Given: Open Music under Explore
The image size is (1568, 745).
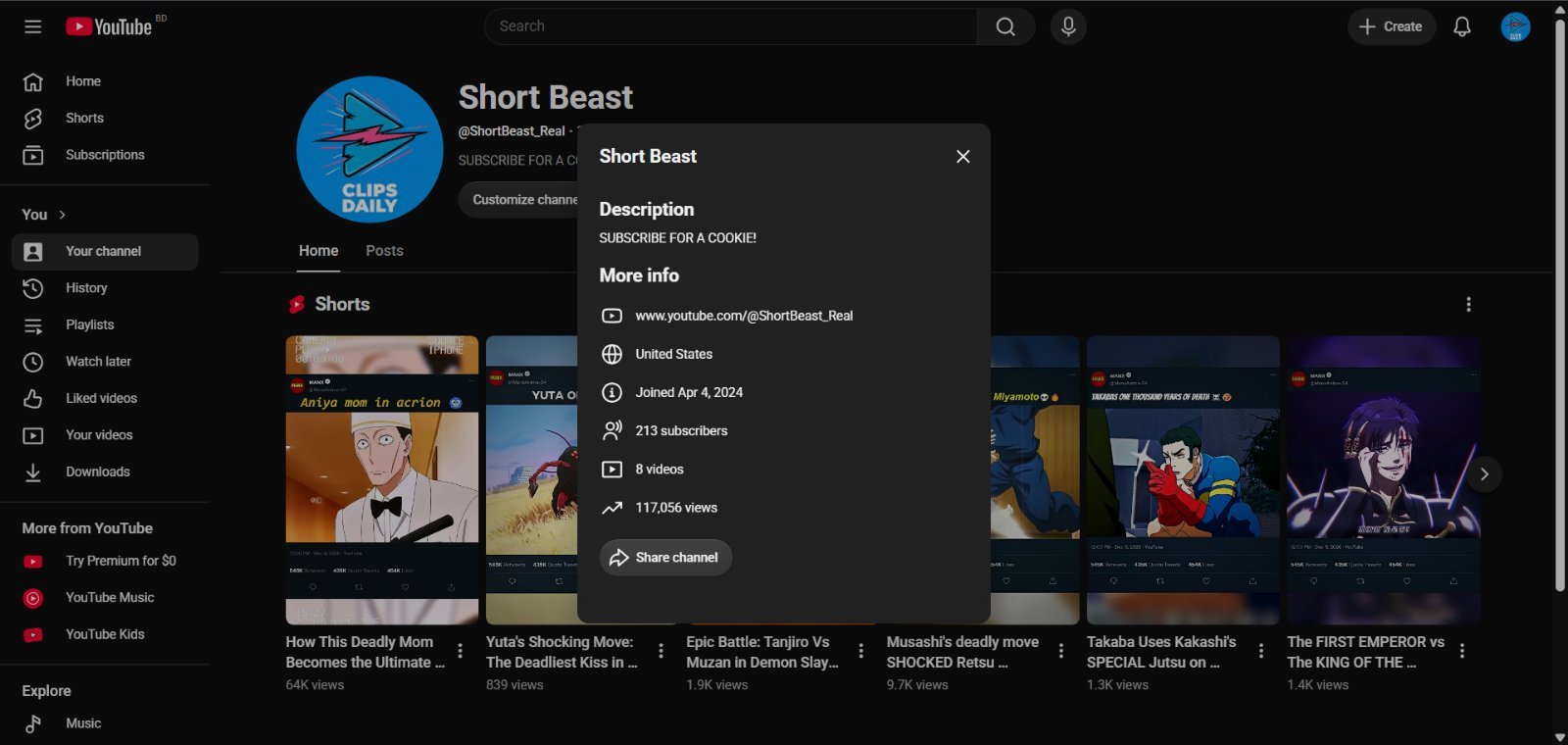Looking at the screenshot, I should tap(105, 723).
